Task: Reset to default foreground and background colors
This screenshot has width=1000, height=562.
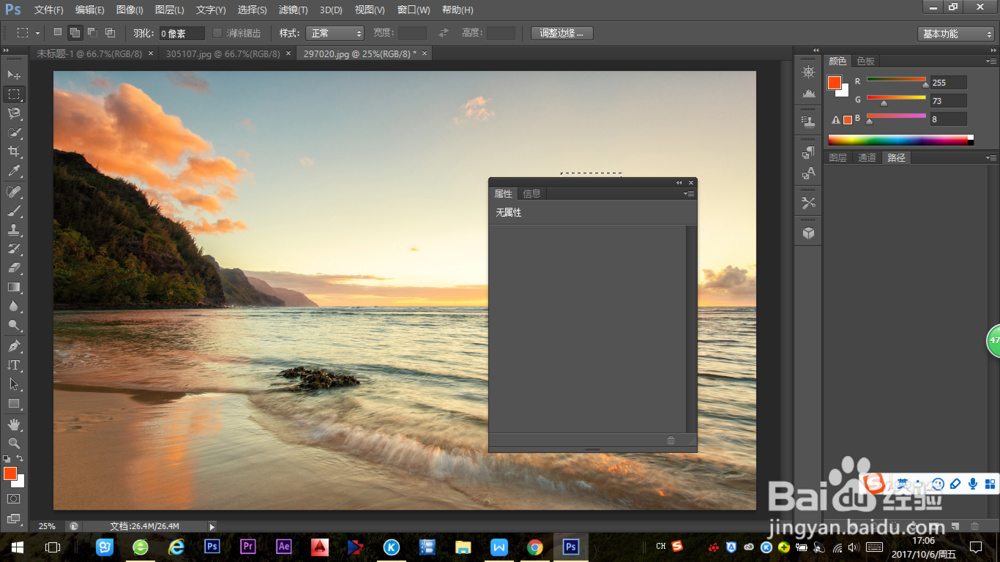Action: [x=6, y=459]
